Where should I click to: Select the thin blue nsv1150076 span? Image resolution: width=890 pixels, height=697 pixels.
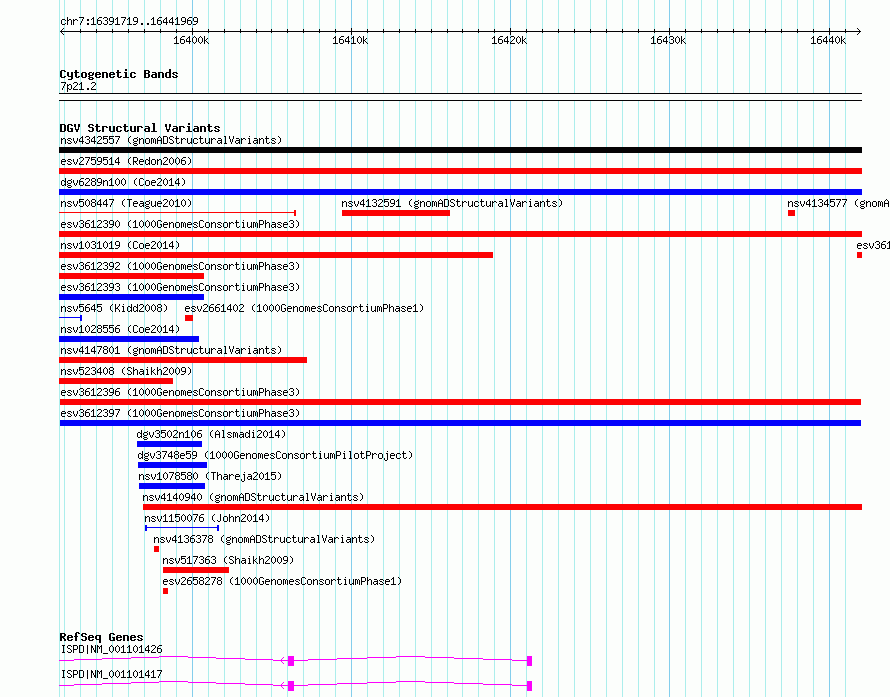182,528
